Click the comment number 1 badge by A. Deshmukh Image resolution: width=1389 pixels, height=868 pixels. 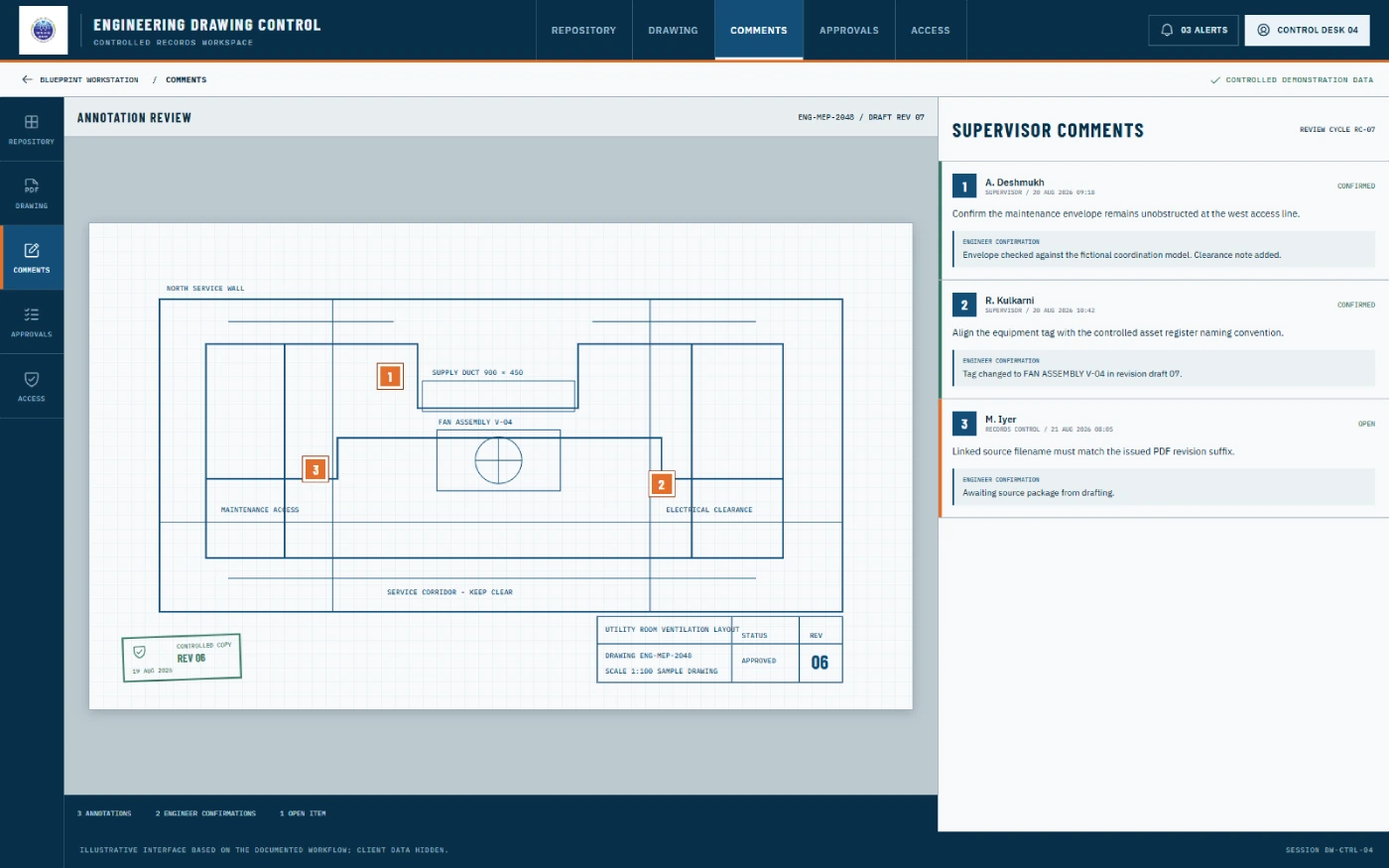click(964, 186)
